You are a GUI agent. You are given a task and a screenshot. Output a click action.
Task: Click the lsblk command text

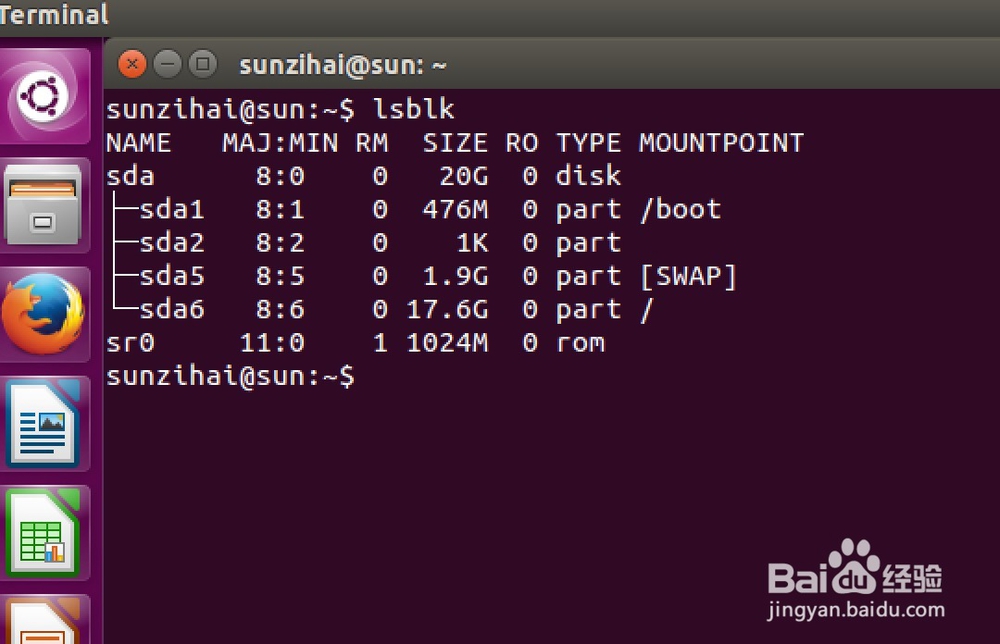(x=414, y=109)
